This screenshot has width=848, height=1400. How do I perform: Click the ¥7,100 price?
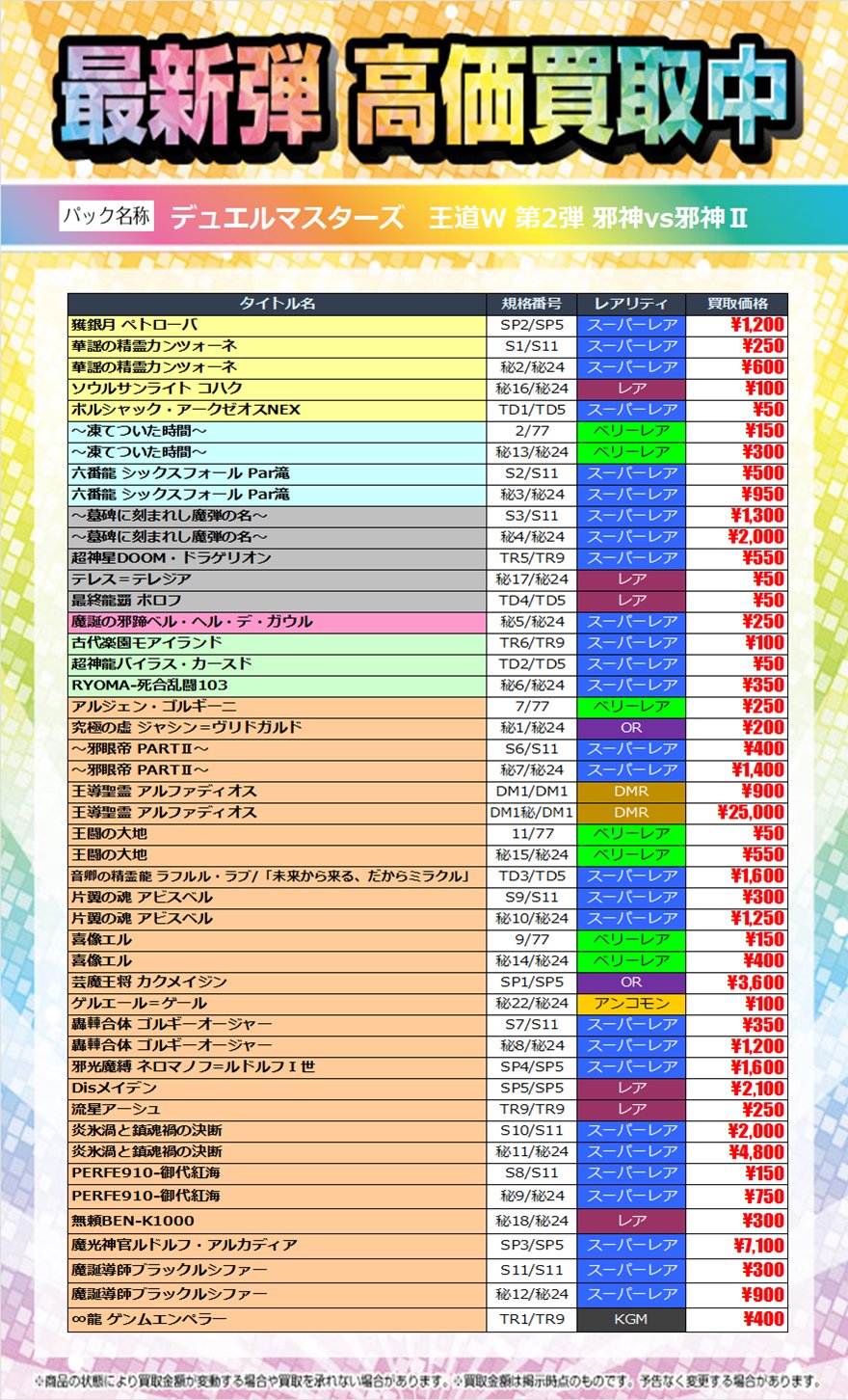click(x=756, y=1246)
